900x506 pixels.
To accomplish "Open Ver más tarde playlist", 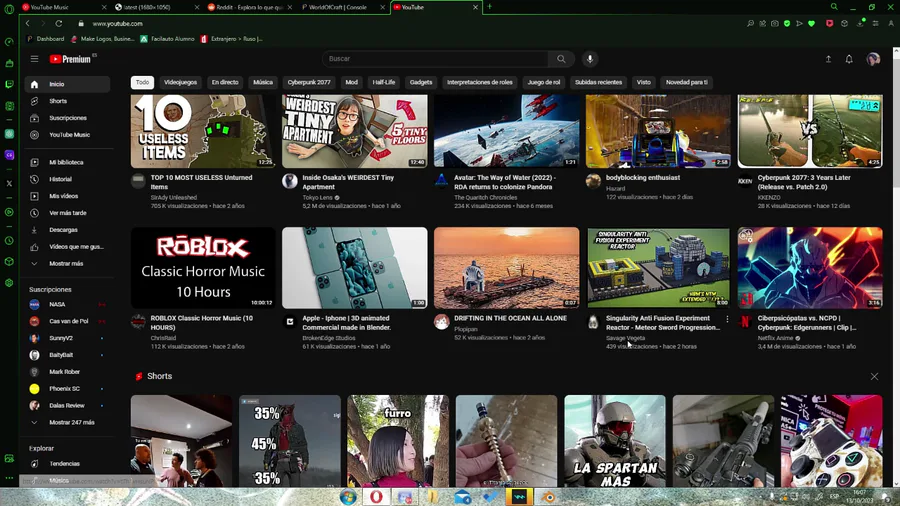I will (x=67, y=213).
